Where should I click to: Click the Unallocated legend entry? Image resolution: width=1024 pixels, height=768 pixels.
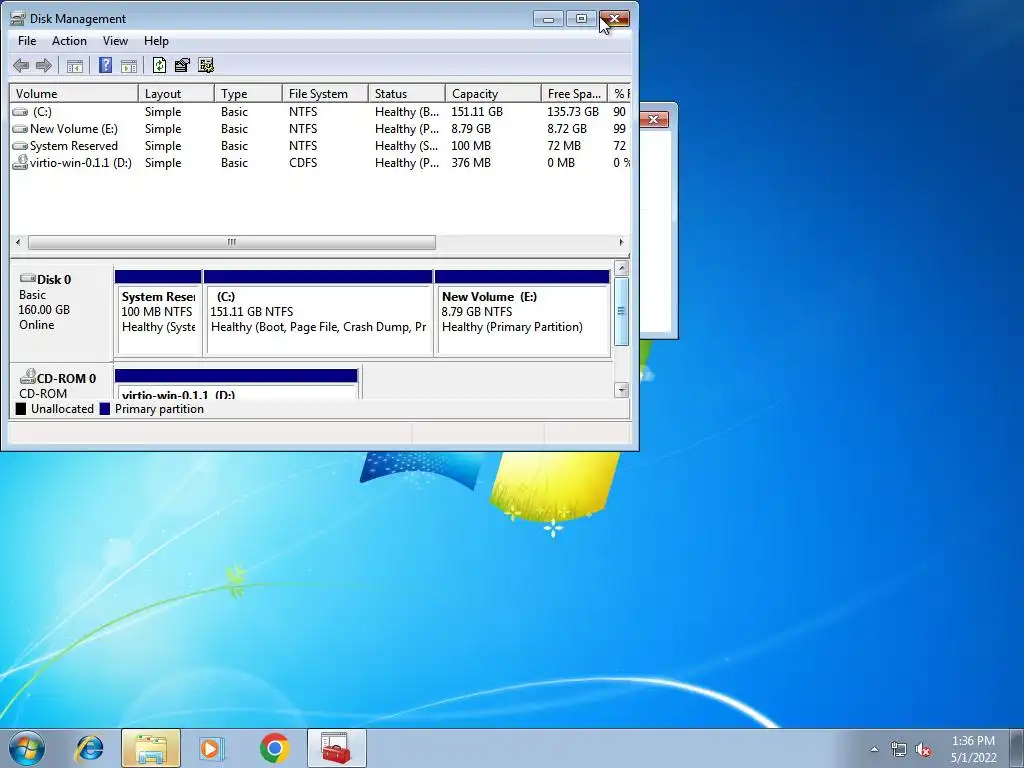coord(55,409)
